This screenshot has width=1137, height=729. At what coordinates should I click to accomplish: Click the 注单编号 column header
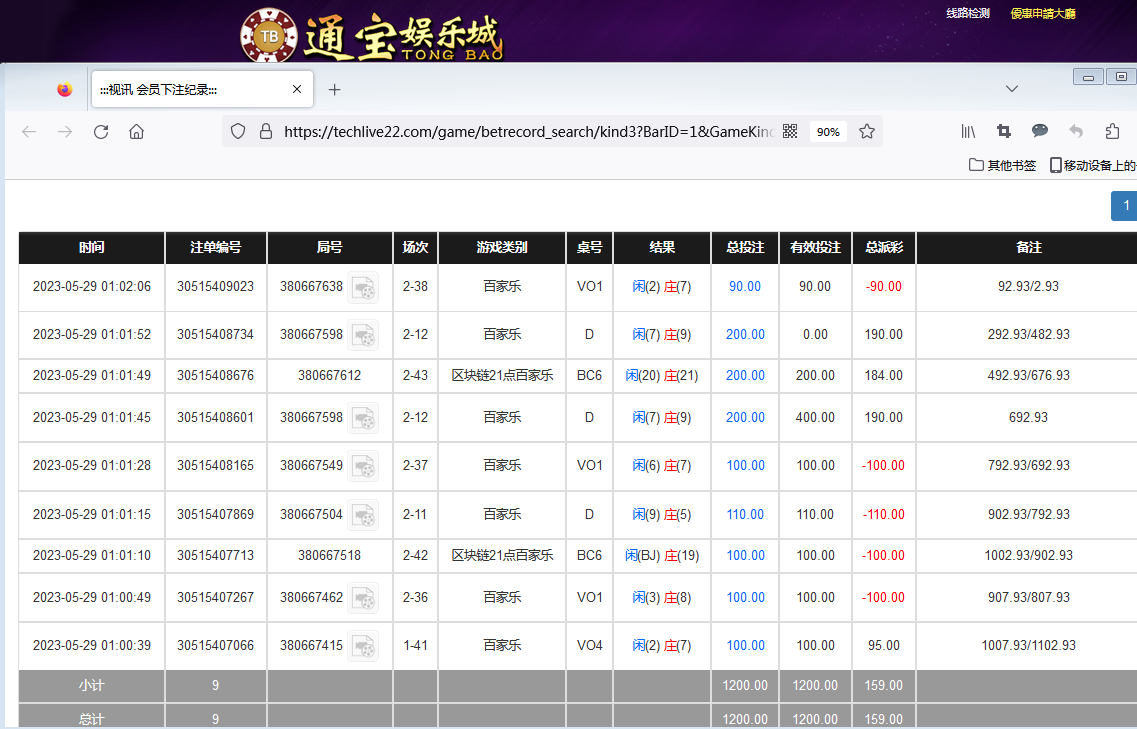coord(215,247)
